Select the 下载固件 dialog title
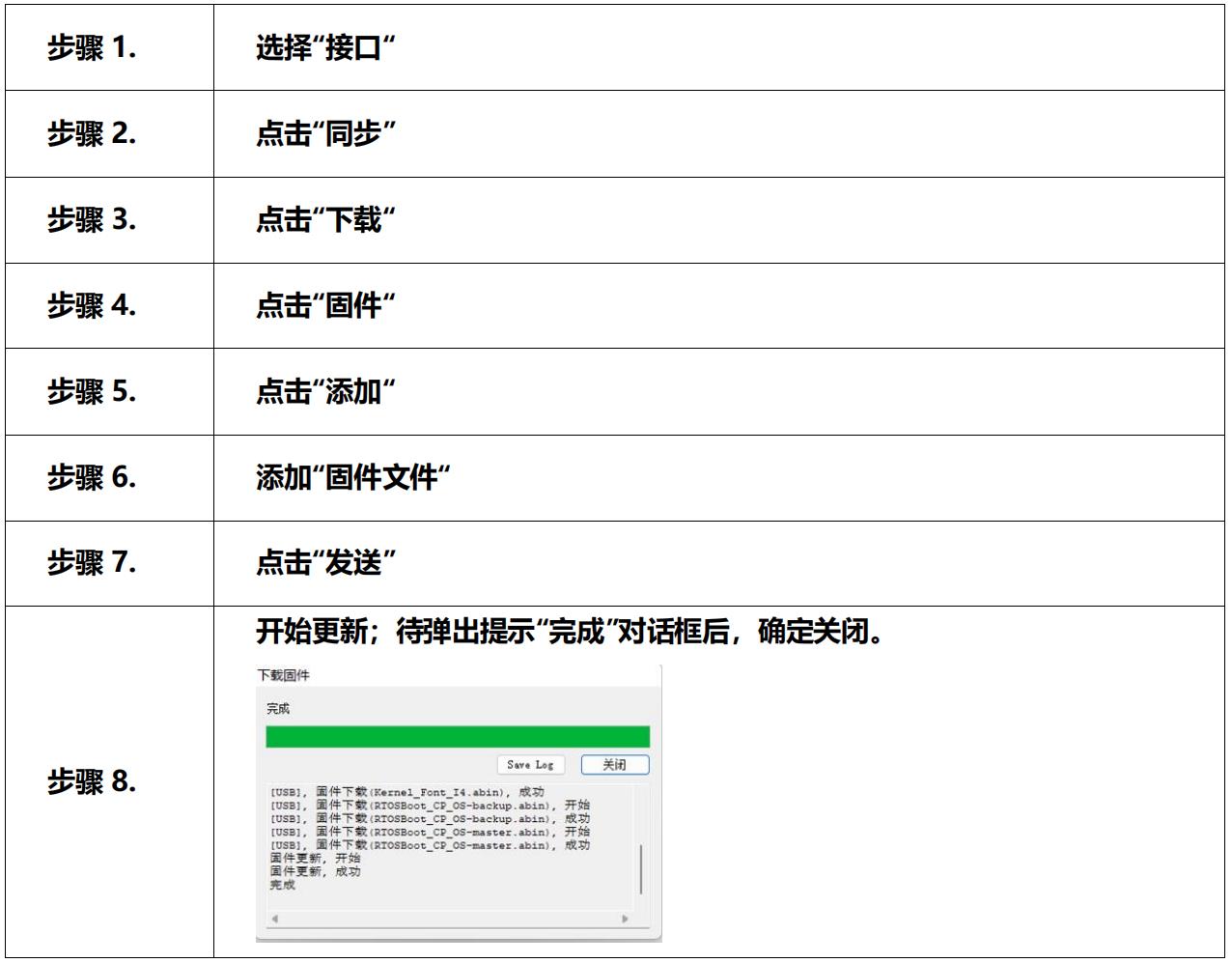Viewport: 1232px width, 963px height. click(x=284, y=675)
